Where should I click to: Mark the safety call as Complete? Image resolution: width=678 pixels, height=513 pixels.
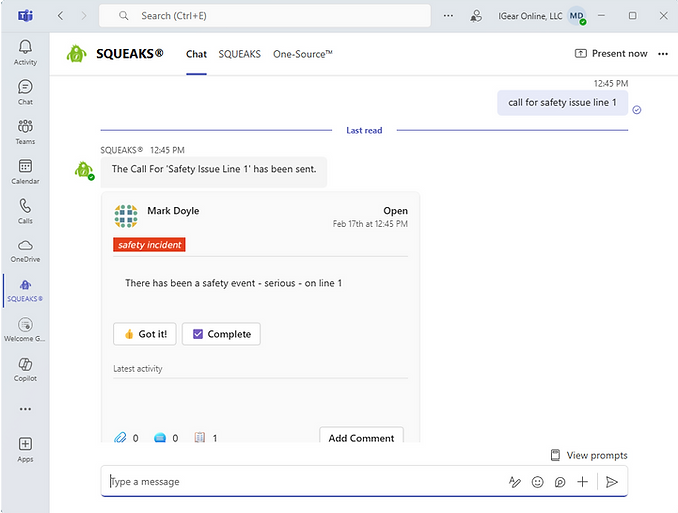pos(222,334)
